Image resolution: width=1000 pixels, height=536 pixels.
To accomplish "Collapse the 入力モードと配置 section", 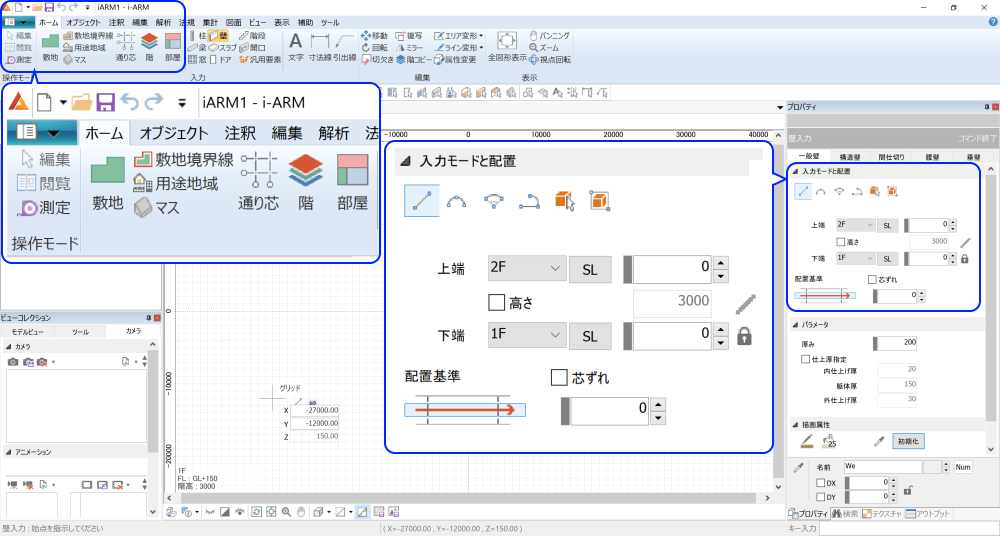I will coord(795,172).
